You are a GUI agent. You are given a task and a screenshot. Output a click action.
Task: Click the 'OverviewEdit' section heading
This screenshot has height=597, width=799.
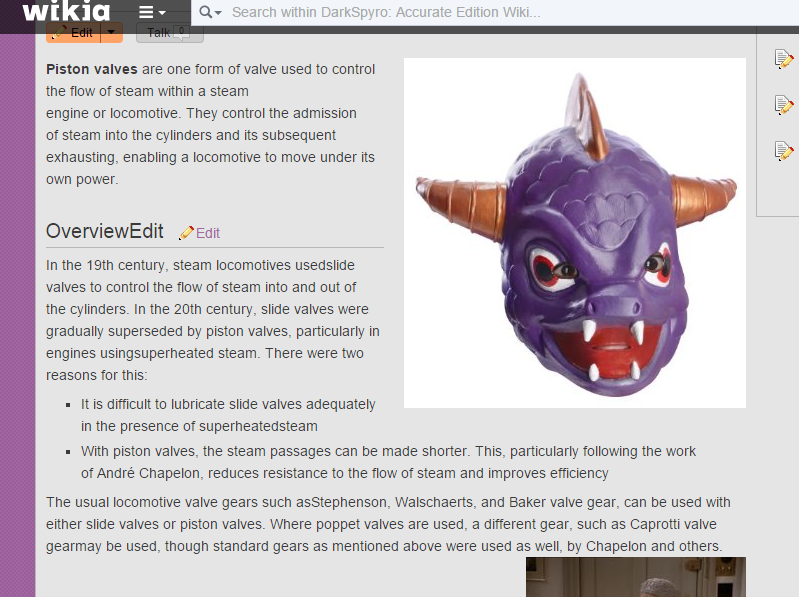tap(104, 231)
